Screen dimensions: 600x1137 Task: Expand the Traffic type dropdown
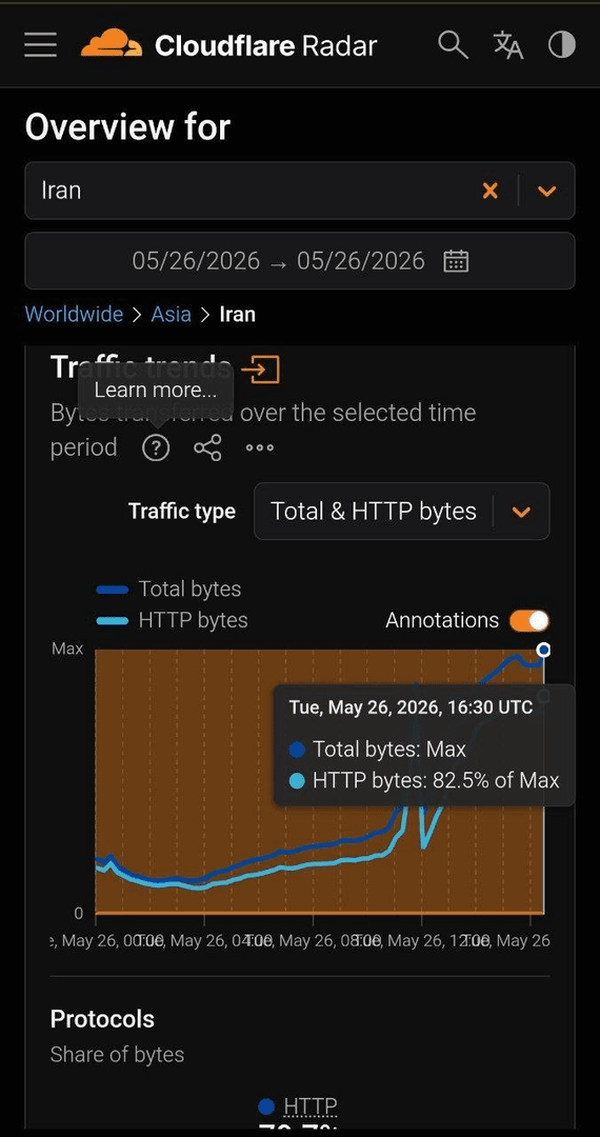pos(402,511)
